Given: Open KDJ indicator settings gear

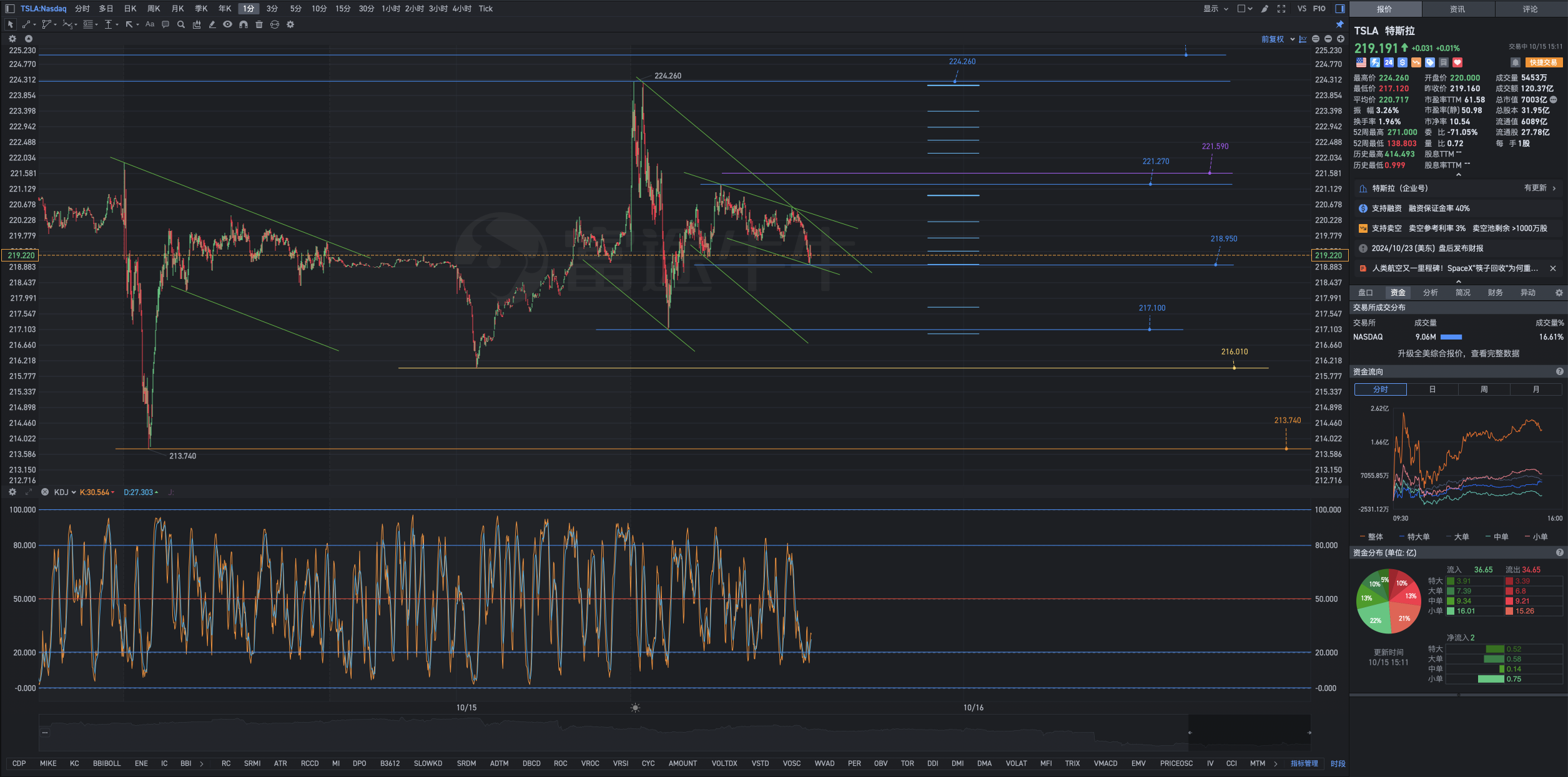Looking at the screenshot, I should [x=12, y=492].
